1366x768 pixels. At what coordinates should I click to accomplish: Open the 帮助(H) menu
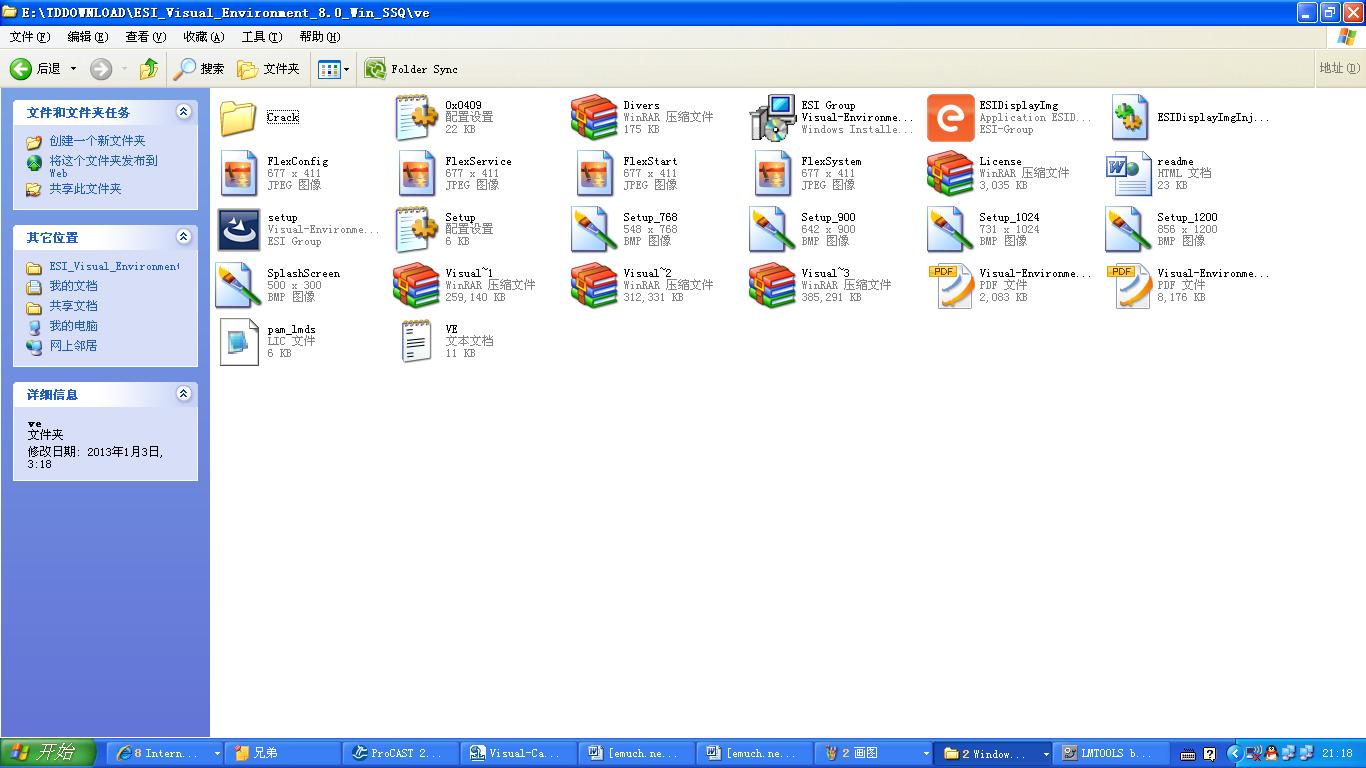click(x=320, y=37)
